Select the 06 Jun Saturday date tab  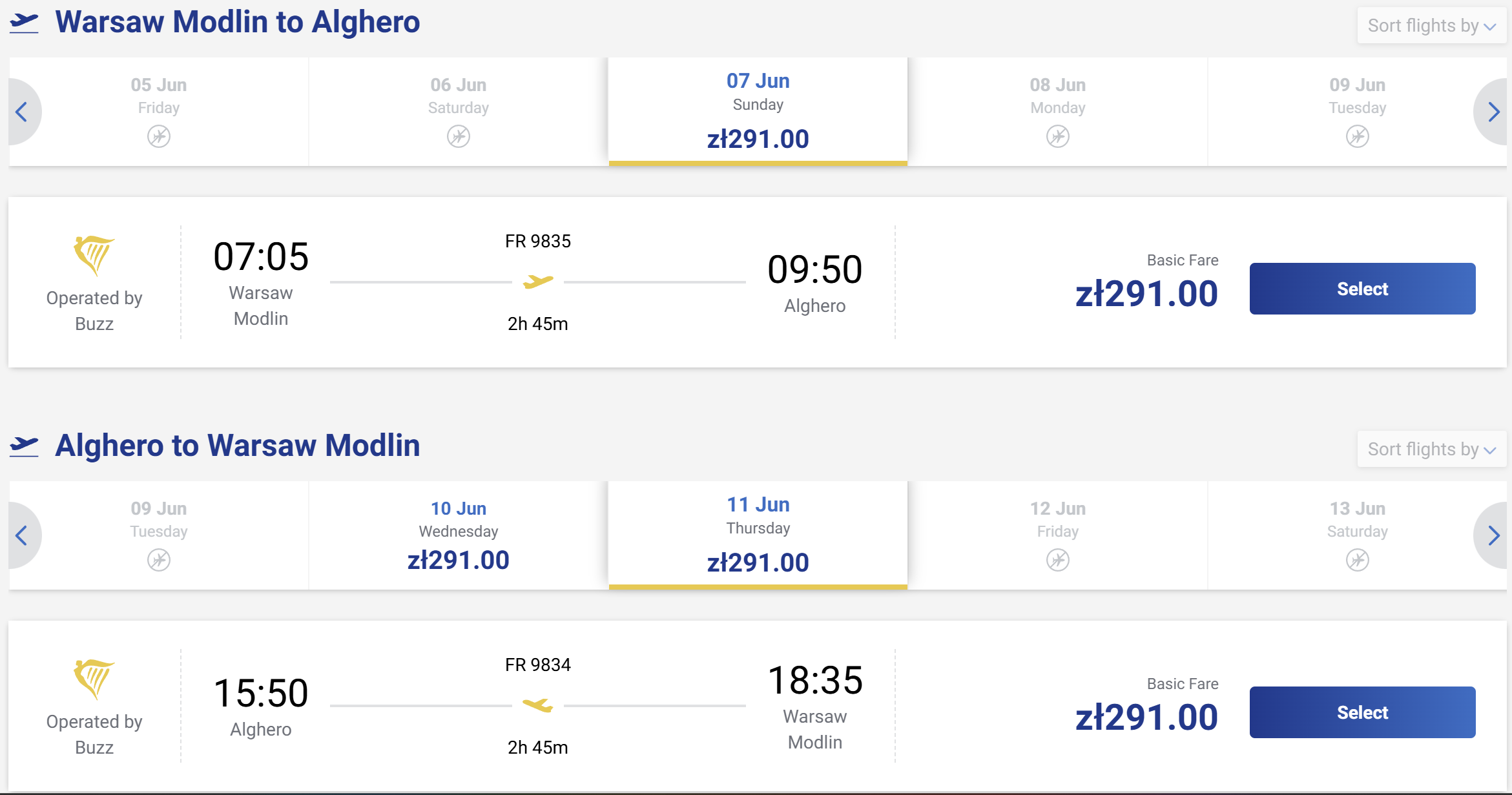[459, 112]
